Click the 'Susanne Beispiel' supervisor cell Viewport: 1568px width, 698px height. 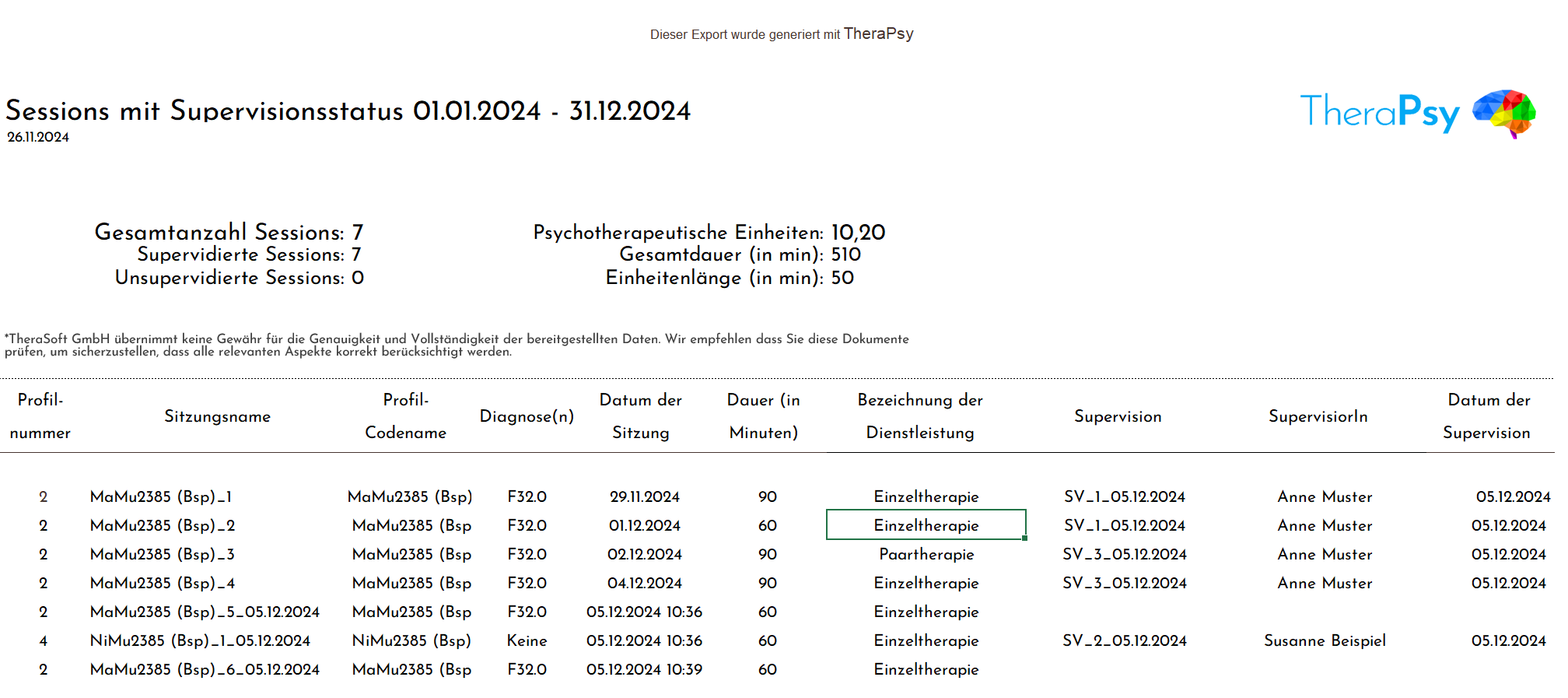click(1325, 641)
